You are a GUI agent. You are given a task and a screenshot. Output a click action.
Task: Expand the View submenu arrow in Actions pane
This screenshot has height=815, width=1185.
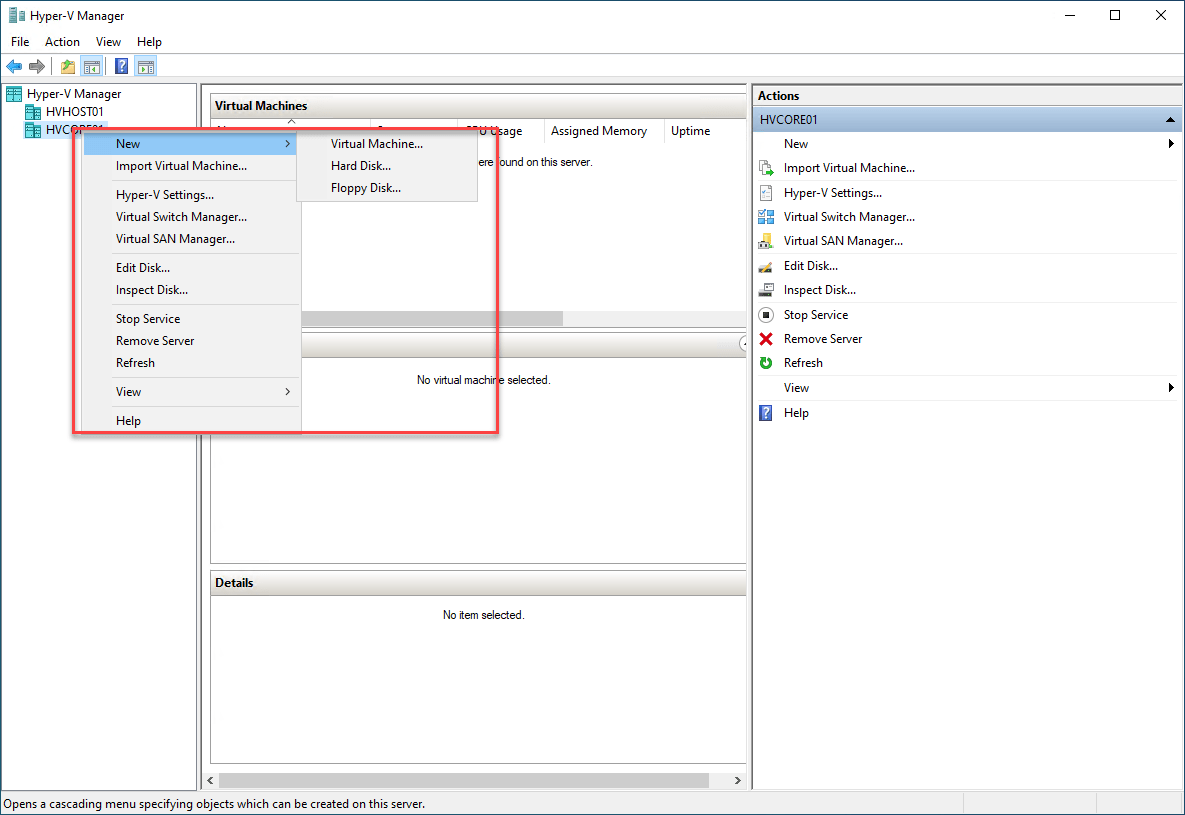tap(1171, 388)
